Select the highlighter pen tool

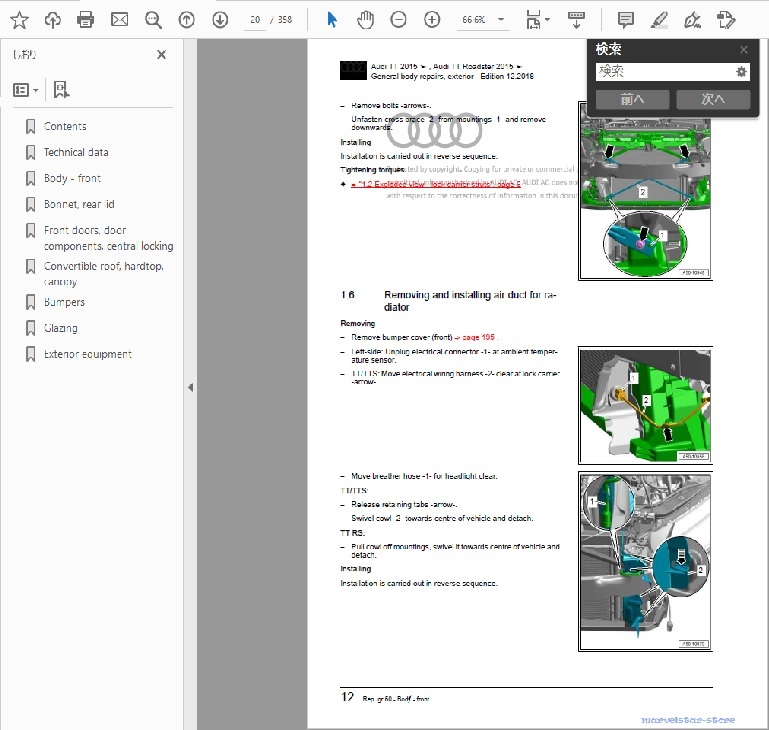[659, 20]
